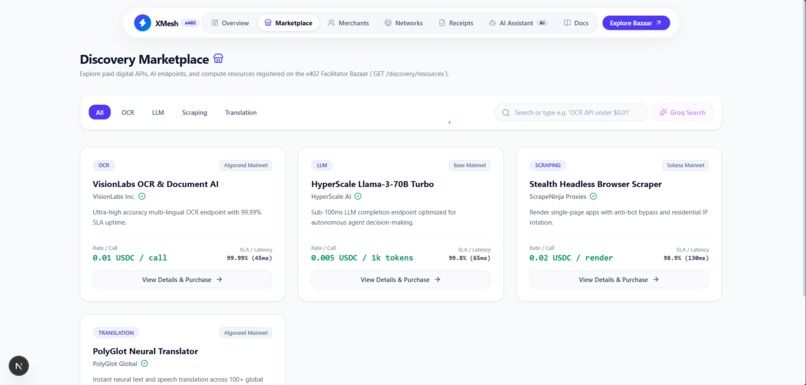Click the page vertical scrollbar
806x385 pixels.
[x=803, y=149]
